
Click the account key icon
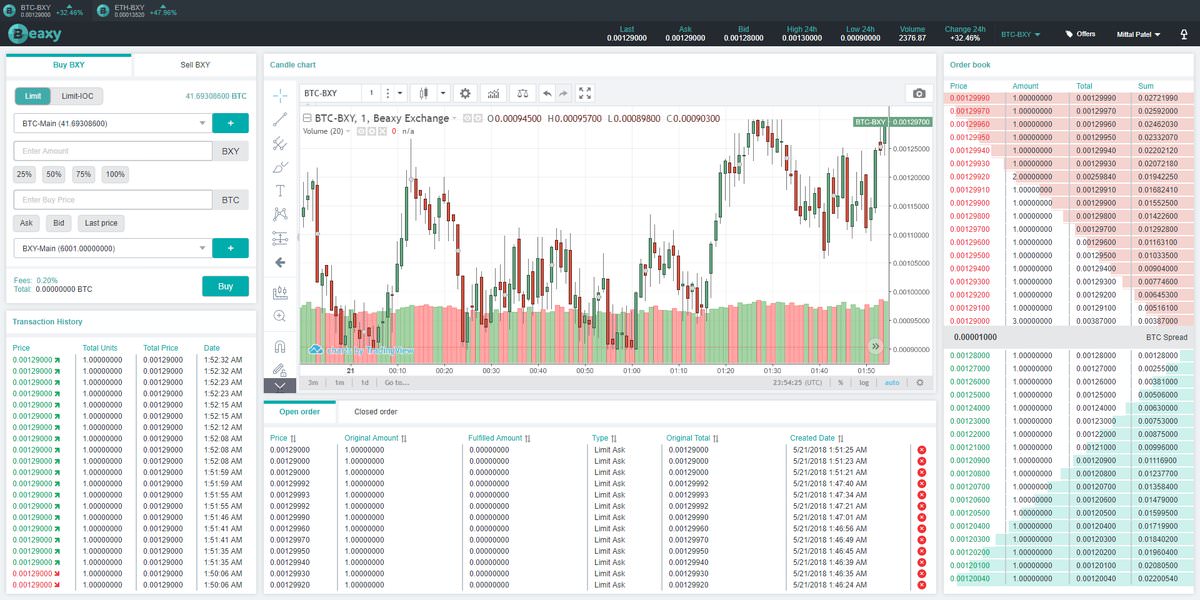point(1184,34)
